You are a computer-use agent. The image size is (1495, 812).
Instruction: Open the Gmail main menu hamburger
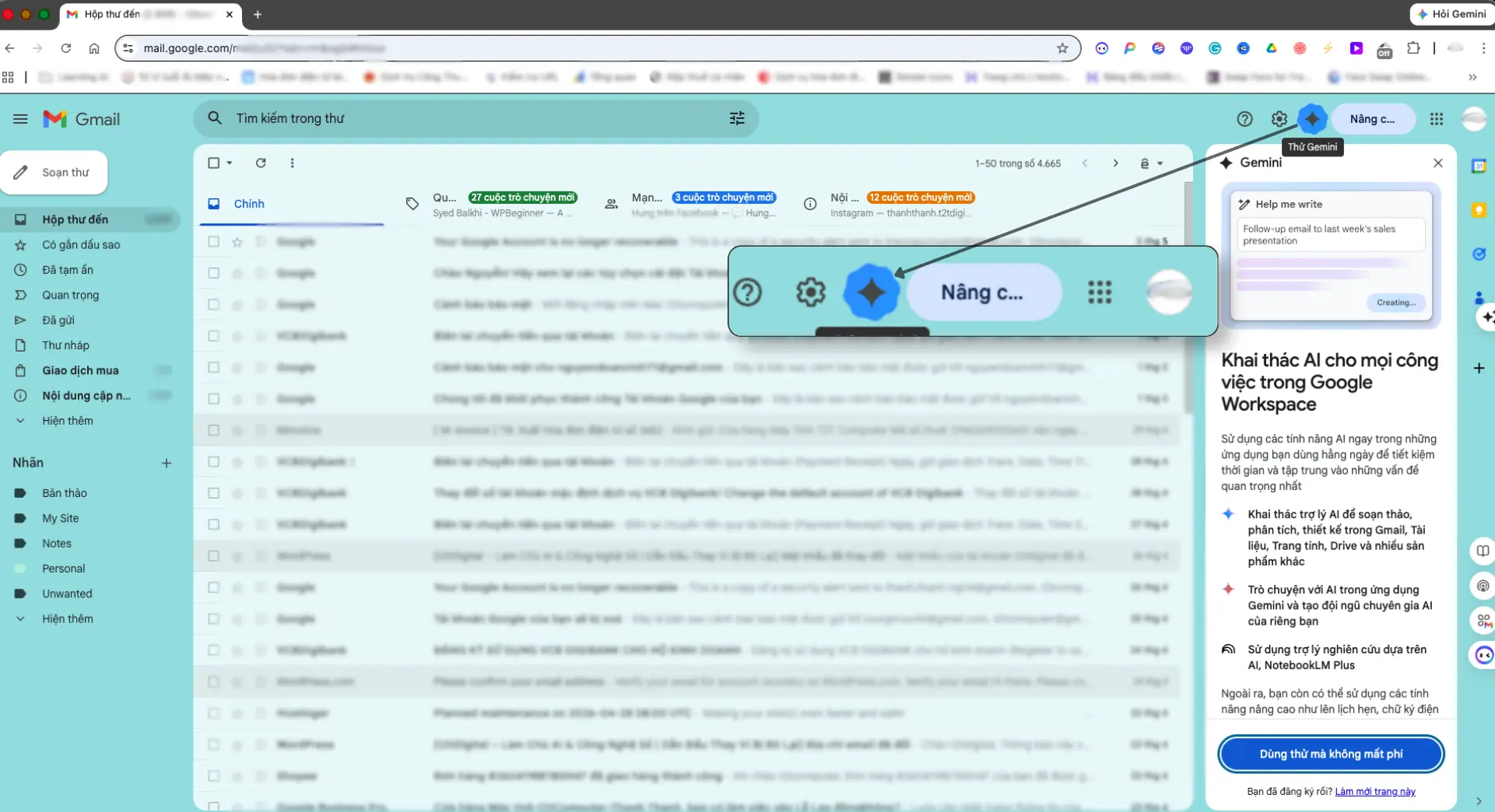click(20, 119)
